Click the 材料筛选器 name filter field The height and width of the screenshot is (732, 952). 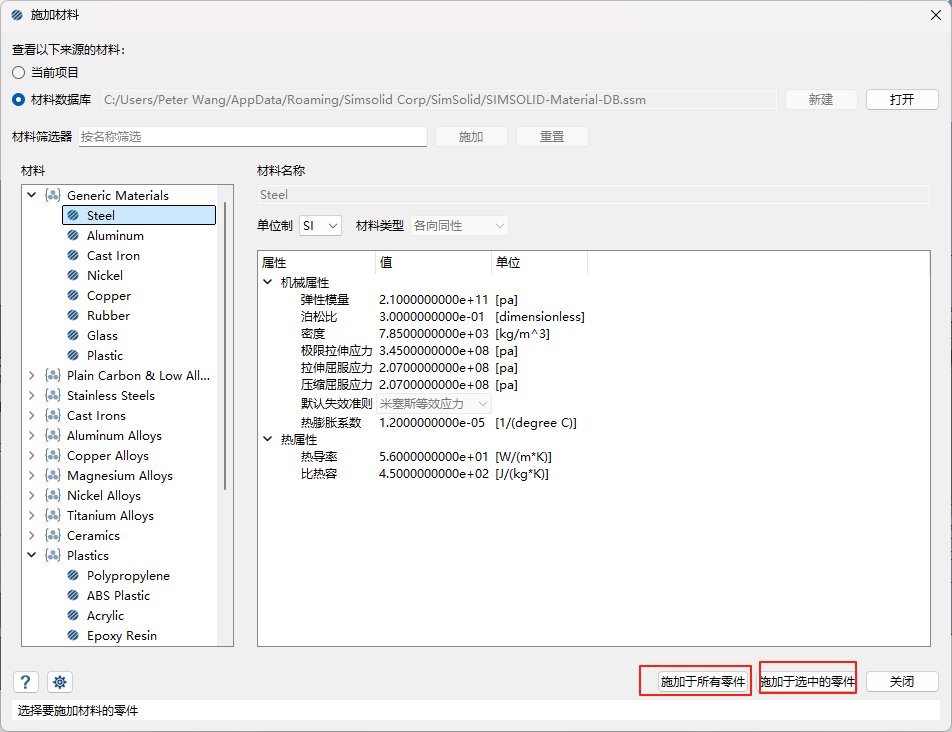[252, 137]
